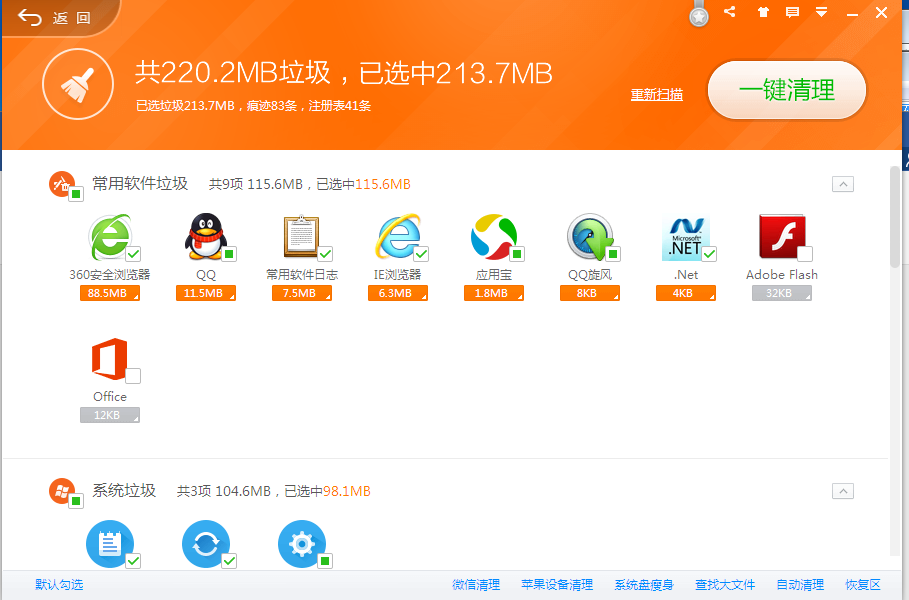The width and height of the screenshot is (909, 600).
Task: Expand the 32KB Adobe Flash size details
Action: click(781, 293)
